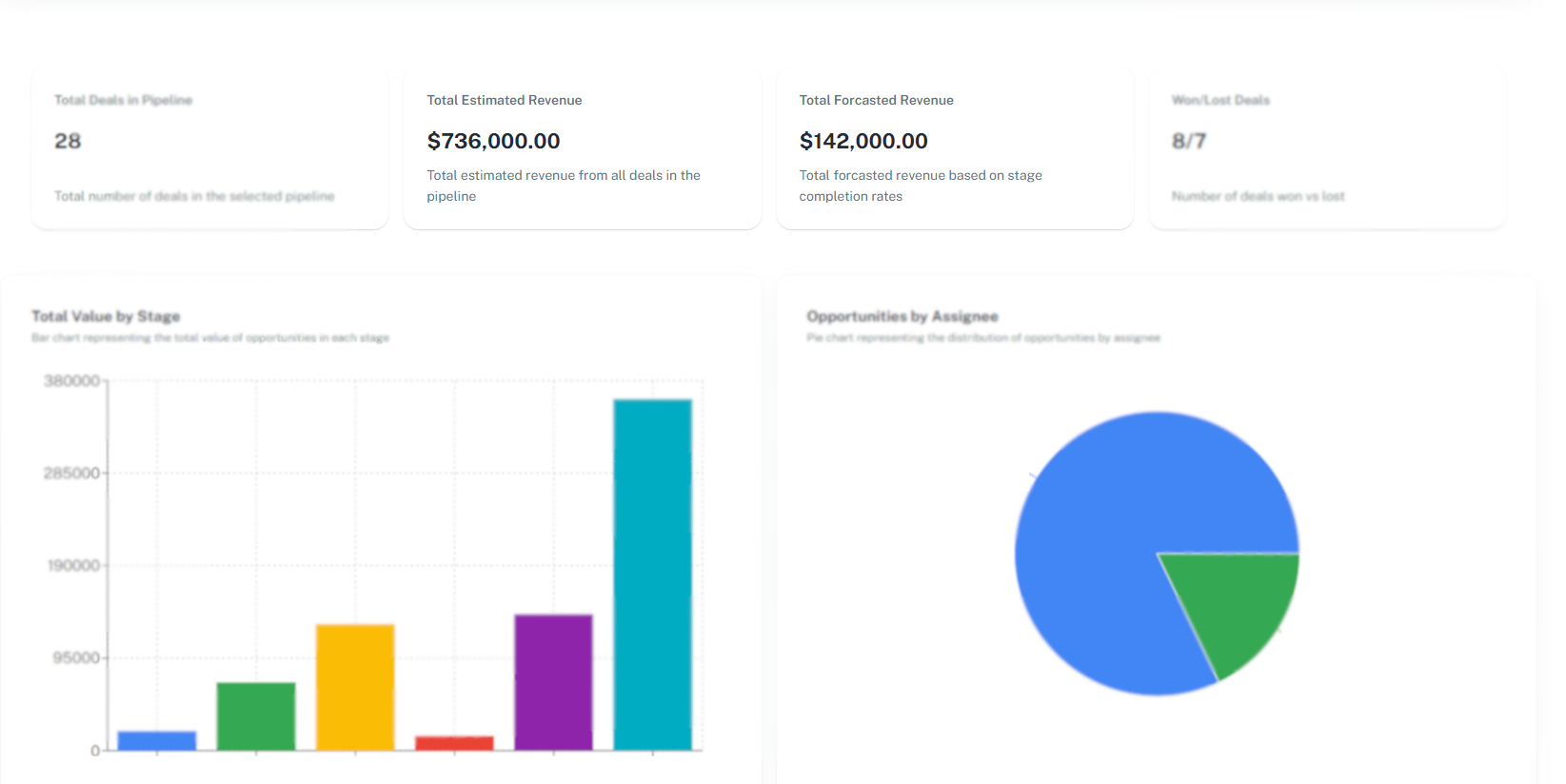
Task: Click the tallest teal bar in the chart
Action: pyautogui.click(x=652, y=575)
